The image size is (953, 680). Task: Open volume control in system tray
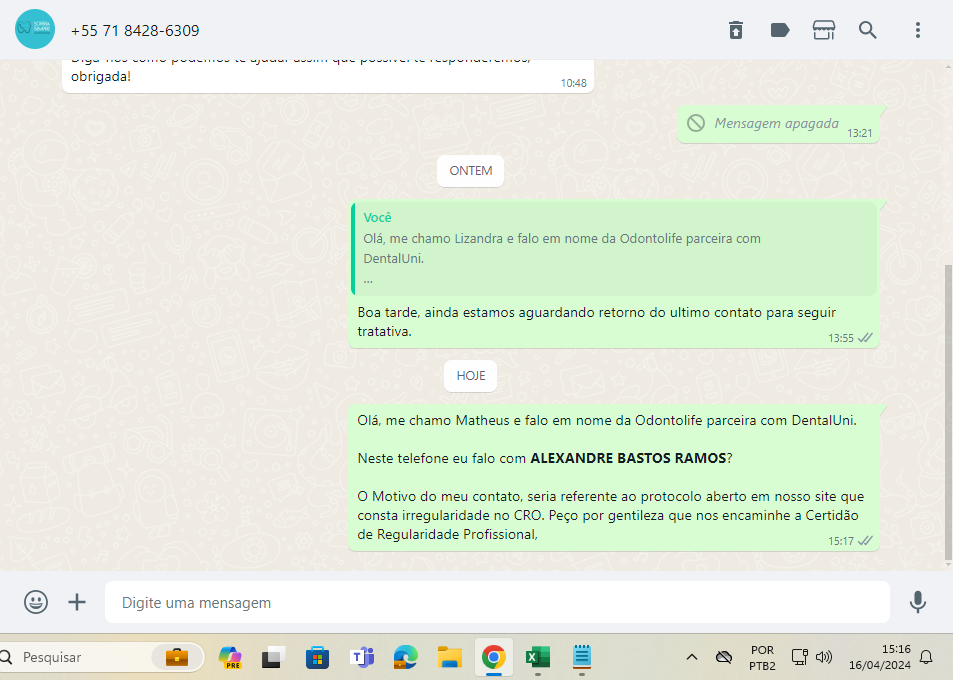824,657
